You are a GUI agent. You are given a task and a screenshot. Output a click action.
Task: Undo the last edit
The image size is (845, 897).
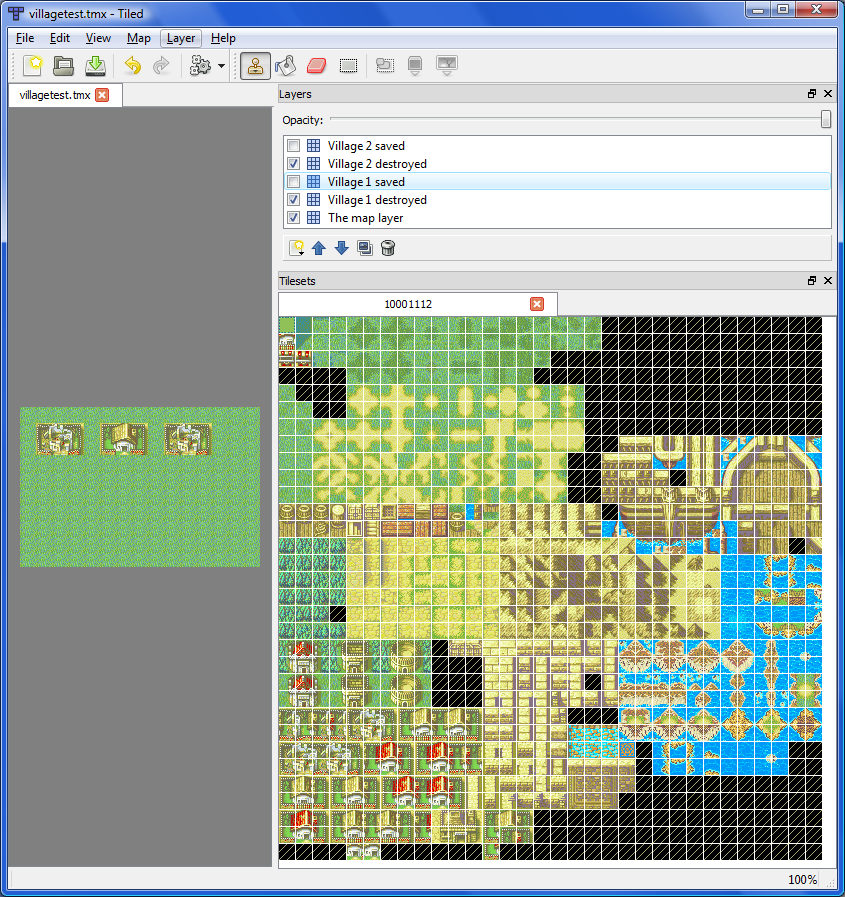(x=131, y=66)
